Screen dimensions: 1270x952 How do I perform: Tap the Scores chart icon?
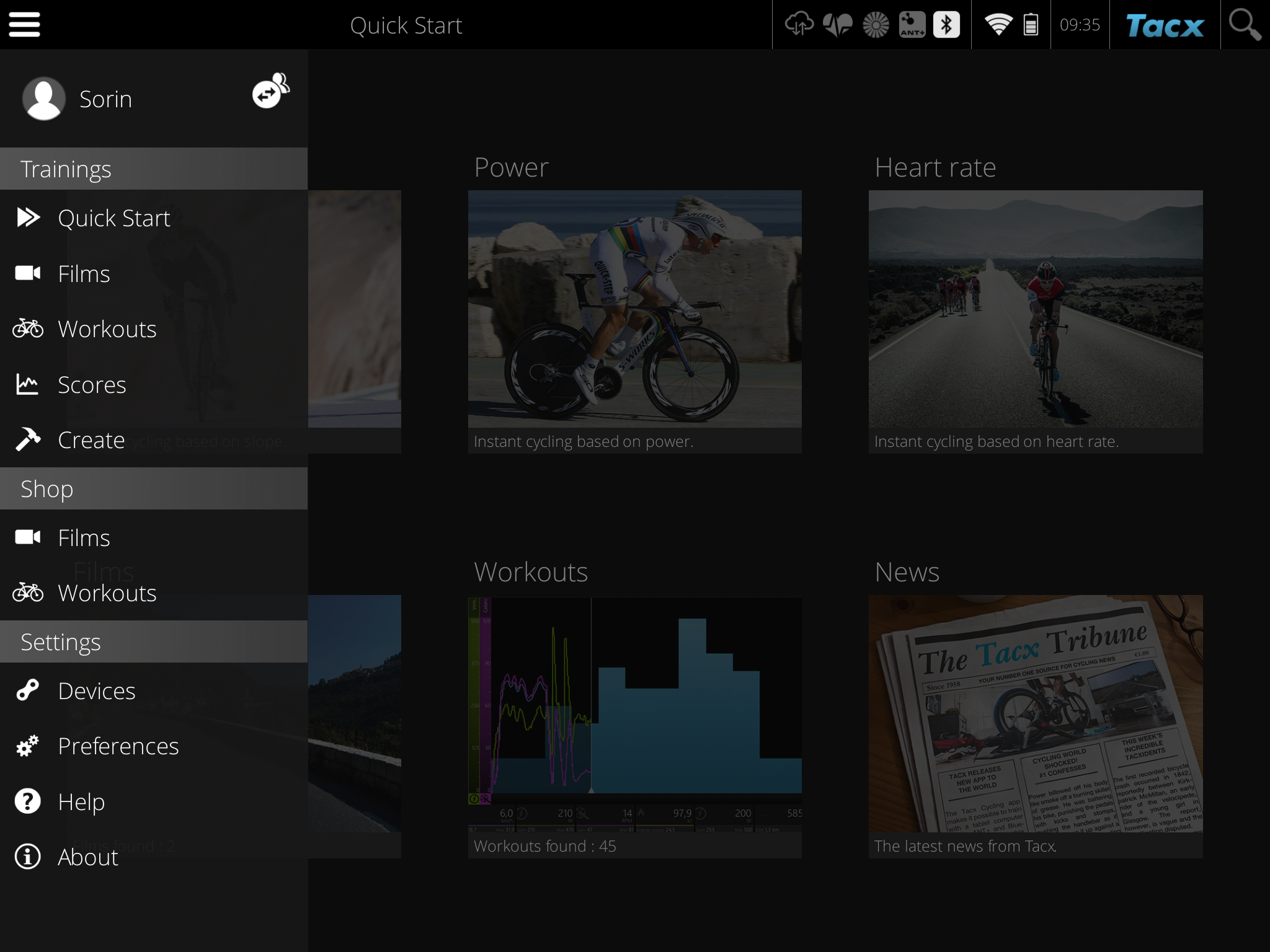pyautogui.click(x=27, y=384)
